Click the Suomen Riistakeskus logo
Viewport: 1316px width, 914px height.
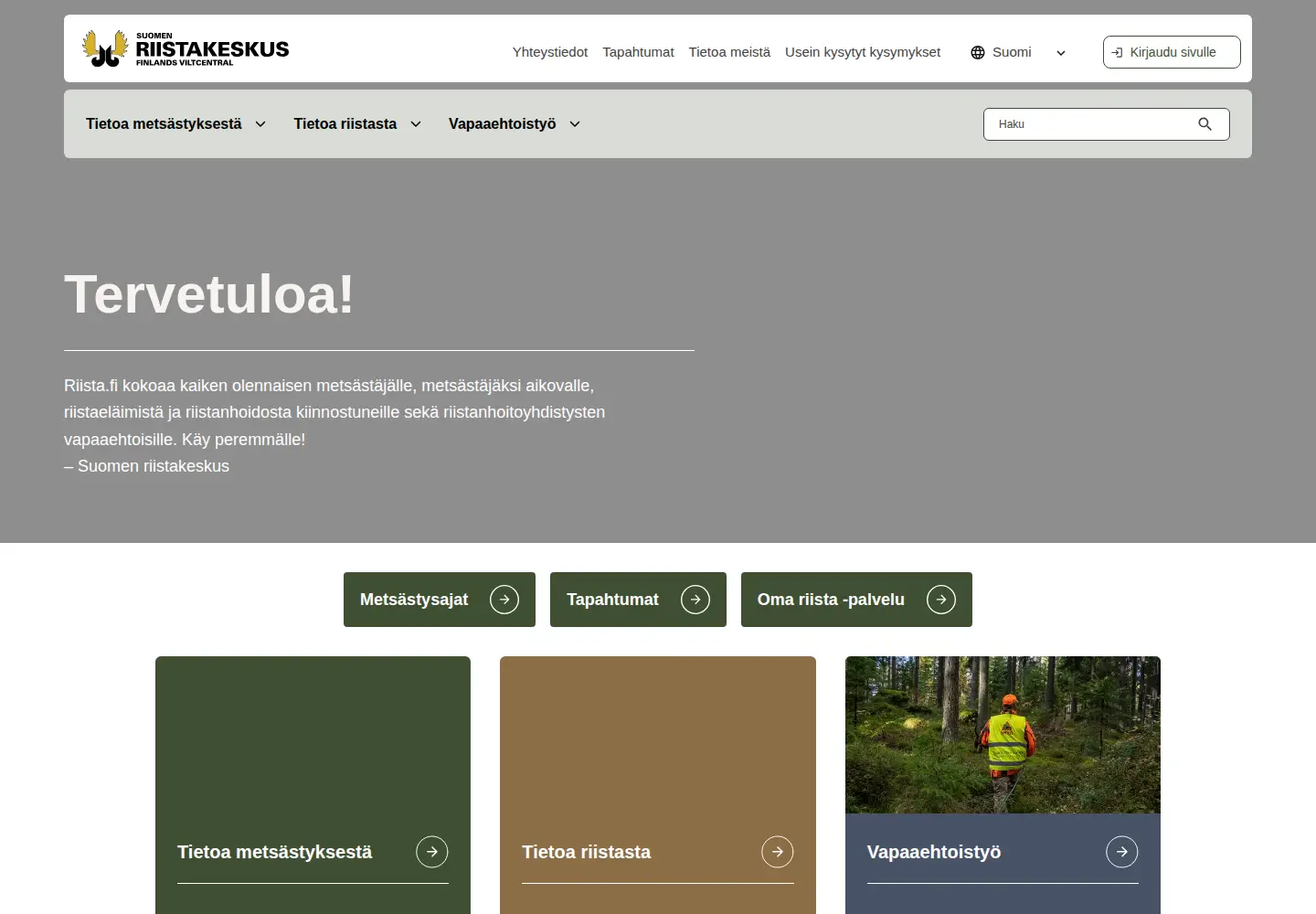(x=186, y=48)
